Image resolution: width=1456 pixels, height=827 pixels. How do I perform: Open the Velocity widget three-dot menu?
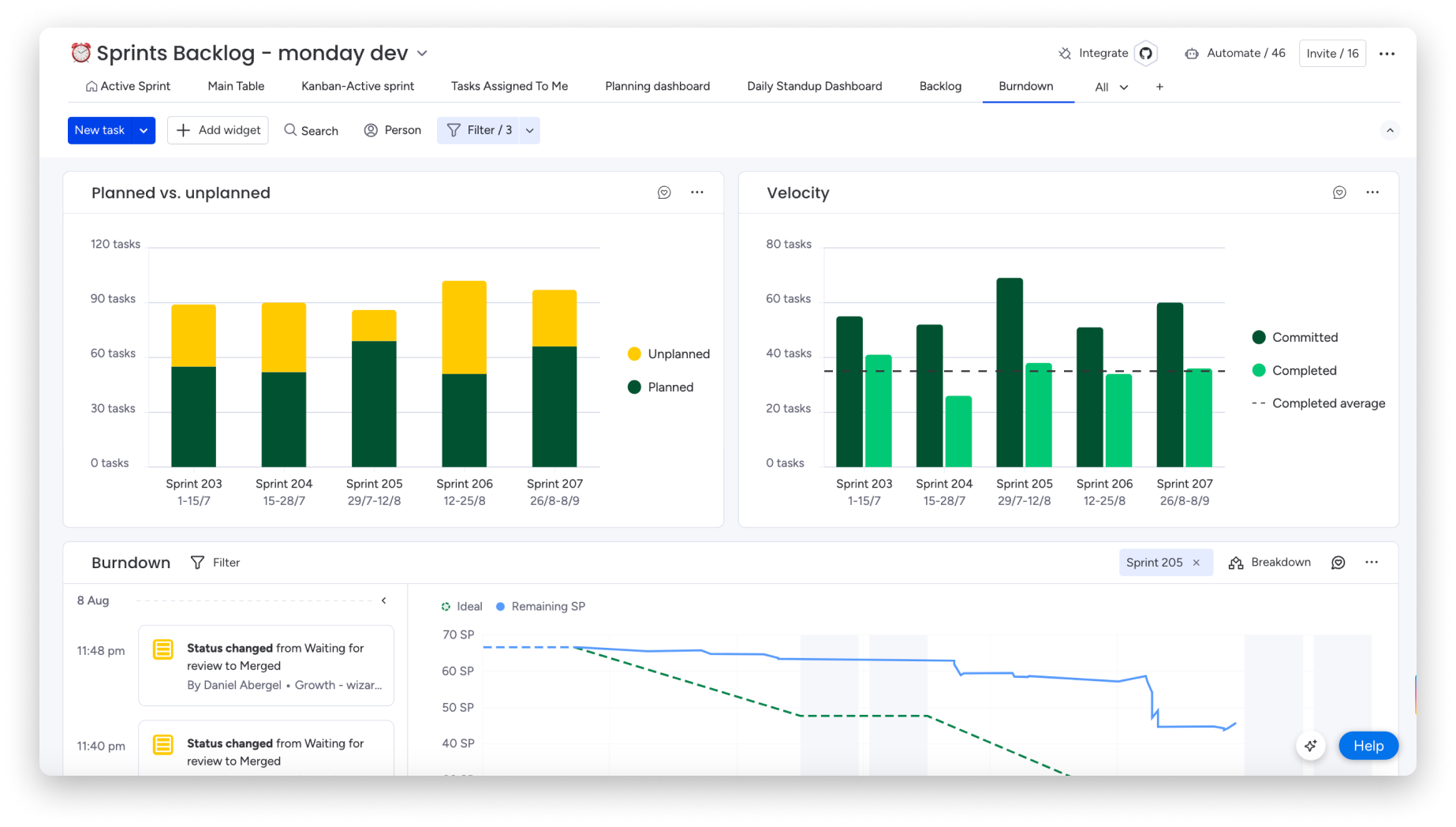click(1372, 193)
